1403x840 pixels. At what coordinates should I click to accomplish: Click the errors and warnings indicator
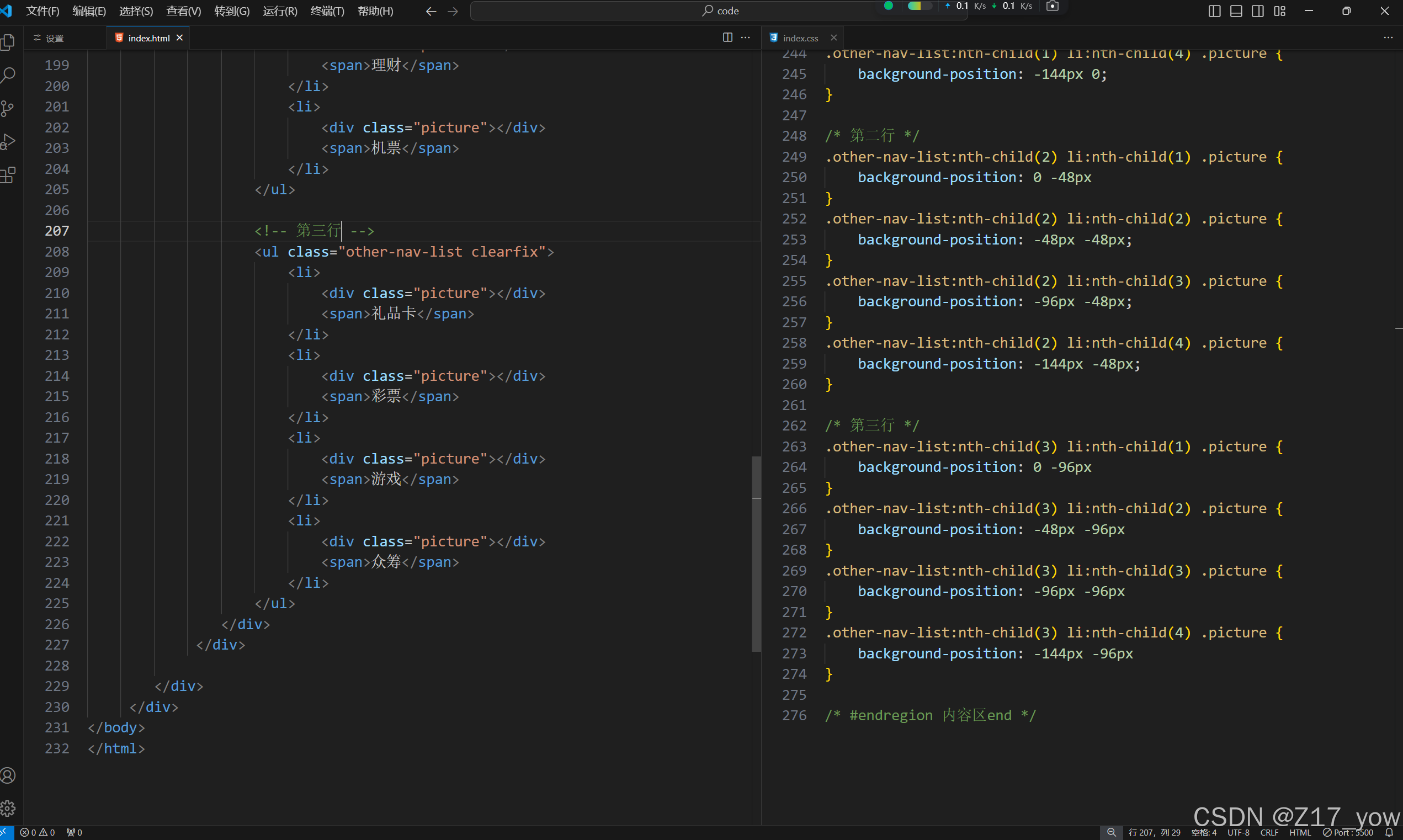click(x=38, y=833)
